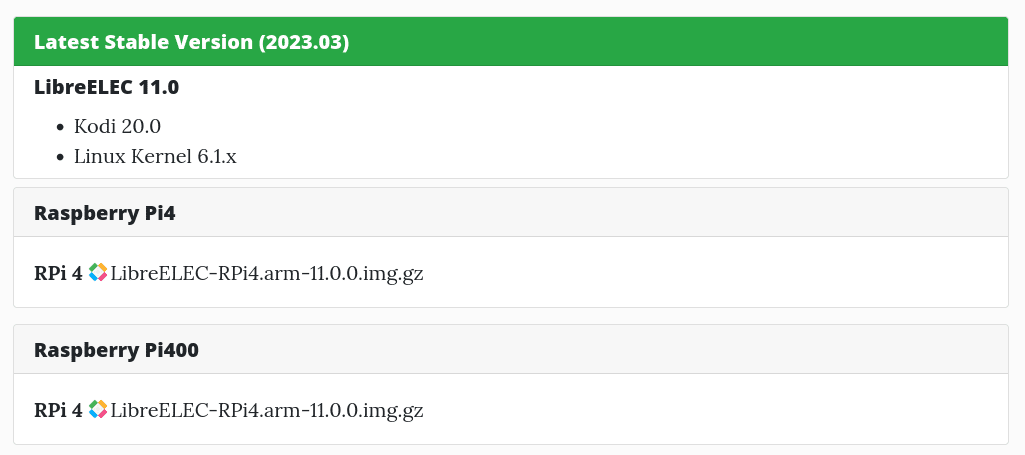Click the bold RPi 4 label under Raspberry Pi400

[x=58, y=410]
